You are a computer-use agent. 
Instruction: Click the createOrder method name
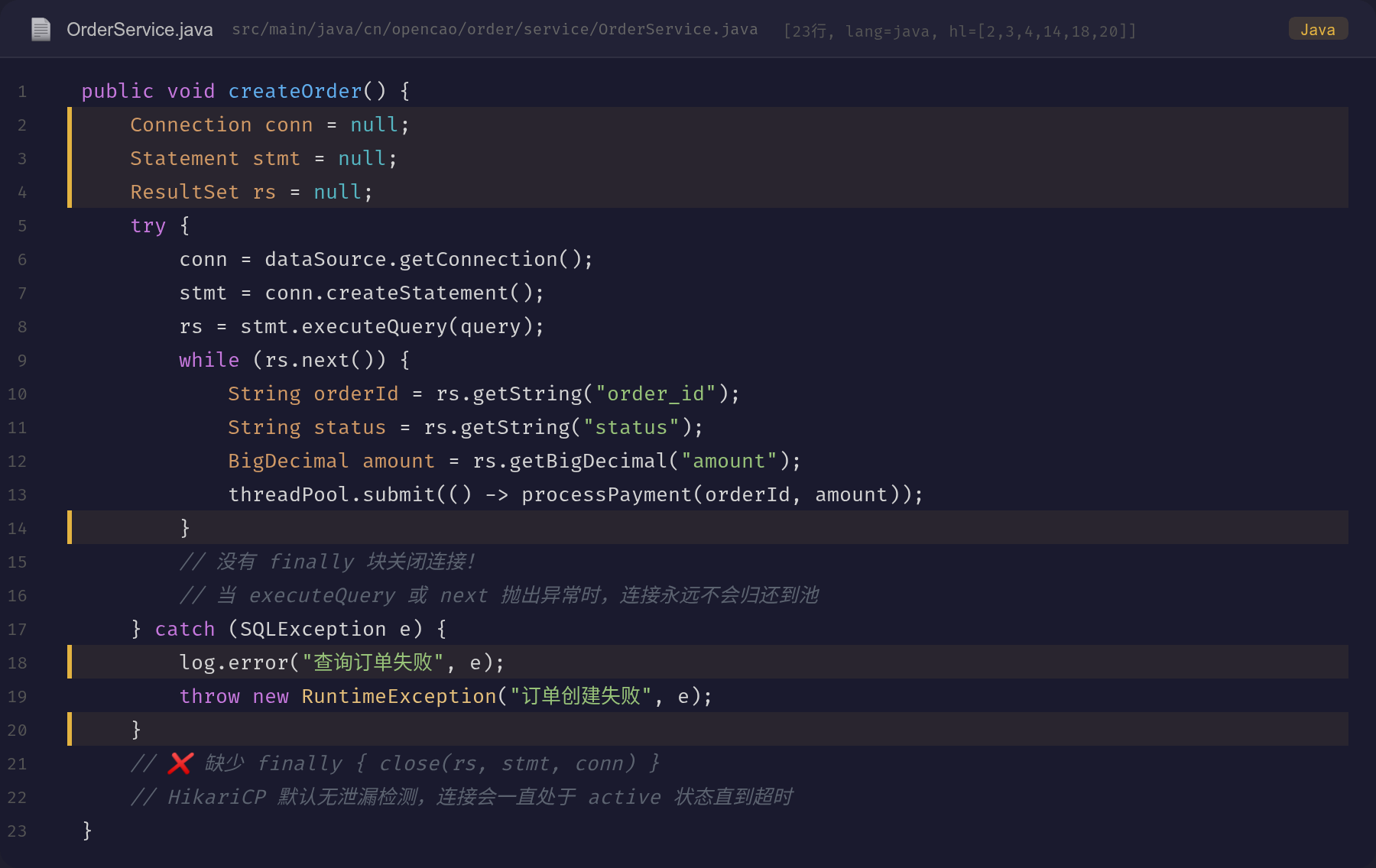click(x=295, y=91)
